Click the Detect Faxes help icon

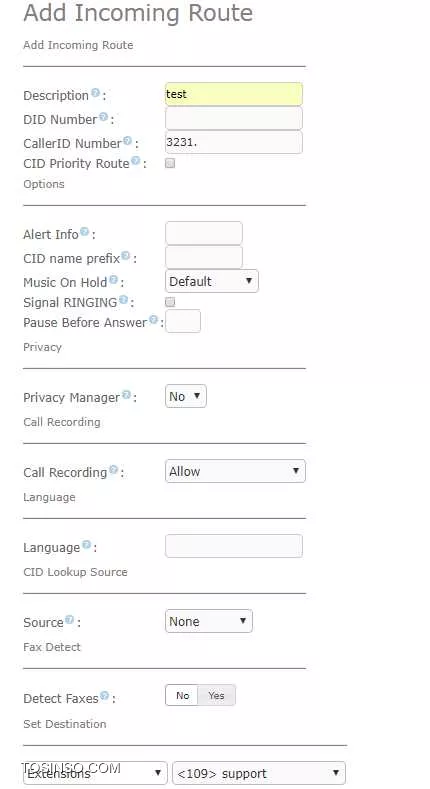click(x=104, y=696)
